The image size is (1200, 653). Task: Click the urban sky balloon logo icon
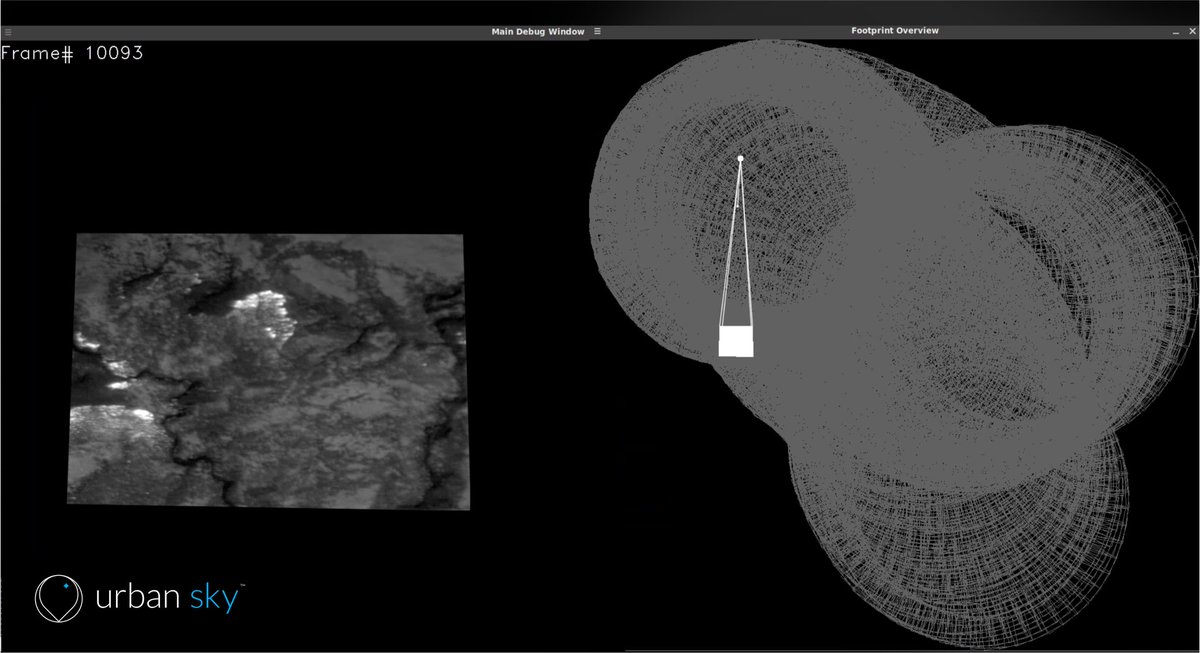pos(59,599)
